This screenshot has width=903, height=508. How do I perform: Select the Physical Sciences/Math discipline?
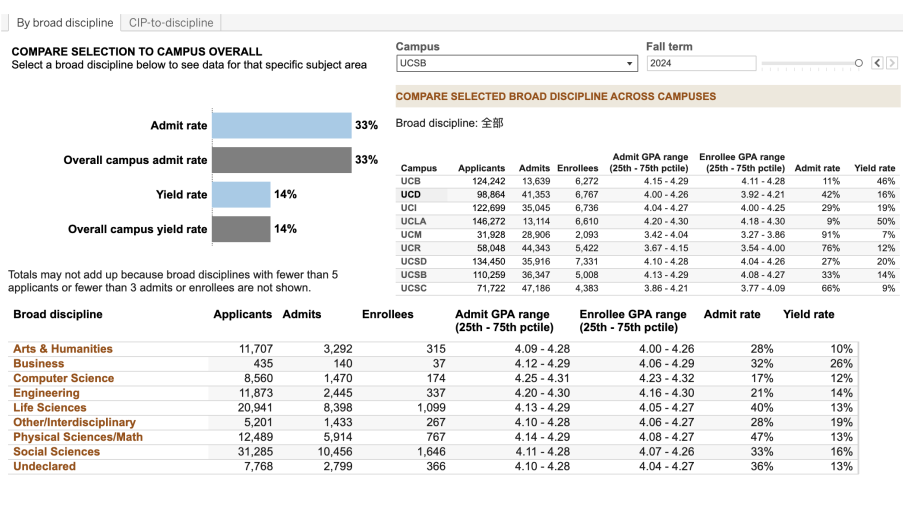tap(78, 437)
